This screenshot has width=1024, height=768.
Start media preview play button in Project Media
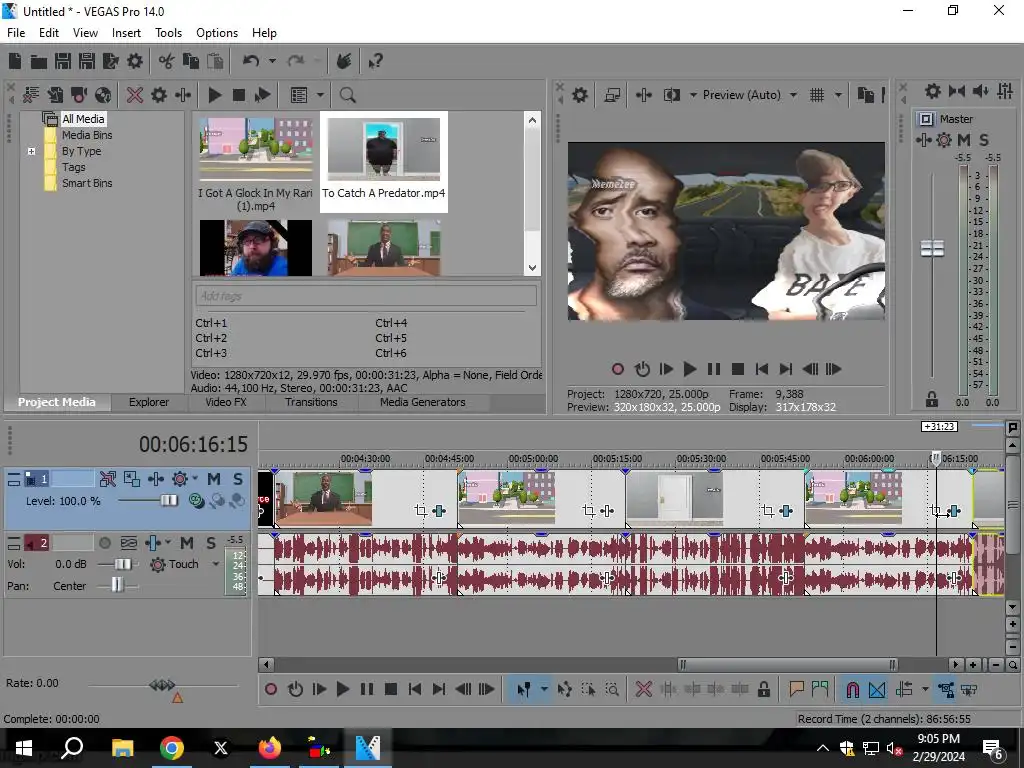(x=214, y=95)
